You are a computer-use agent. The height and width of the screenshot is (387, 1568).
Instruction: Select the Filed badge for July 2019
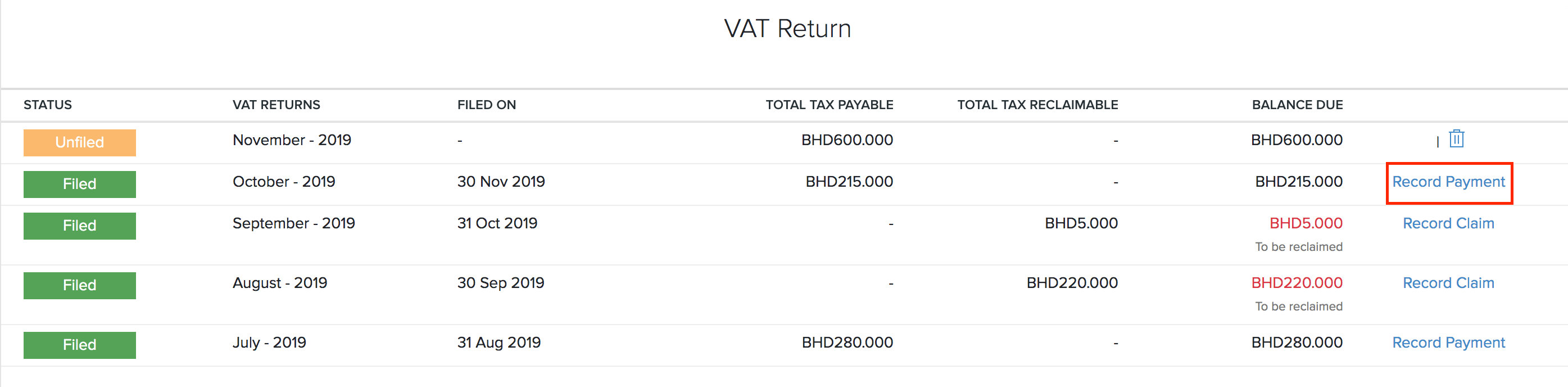point(79,344)
